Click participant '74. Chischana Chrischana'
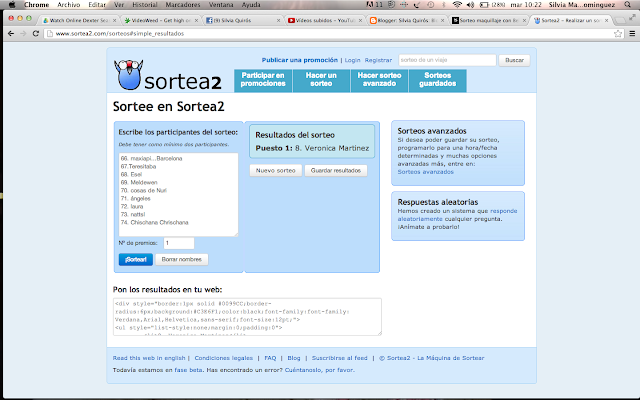The height and width of the screenshot is (400, 640). click(x=155, y=222)
